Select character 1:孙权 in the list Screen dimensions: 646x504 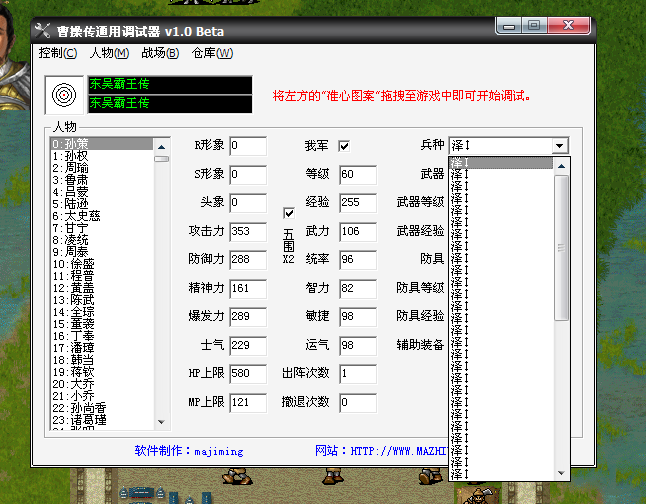point(70,157)
